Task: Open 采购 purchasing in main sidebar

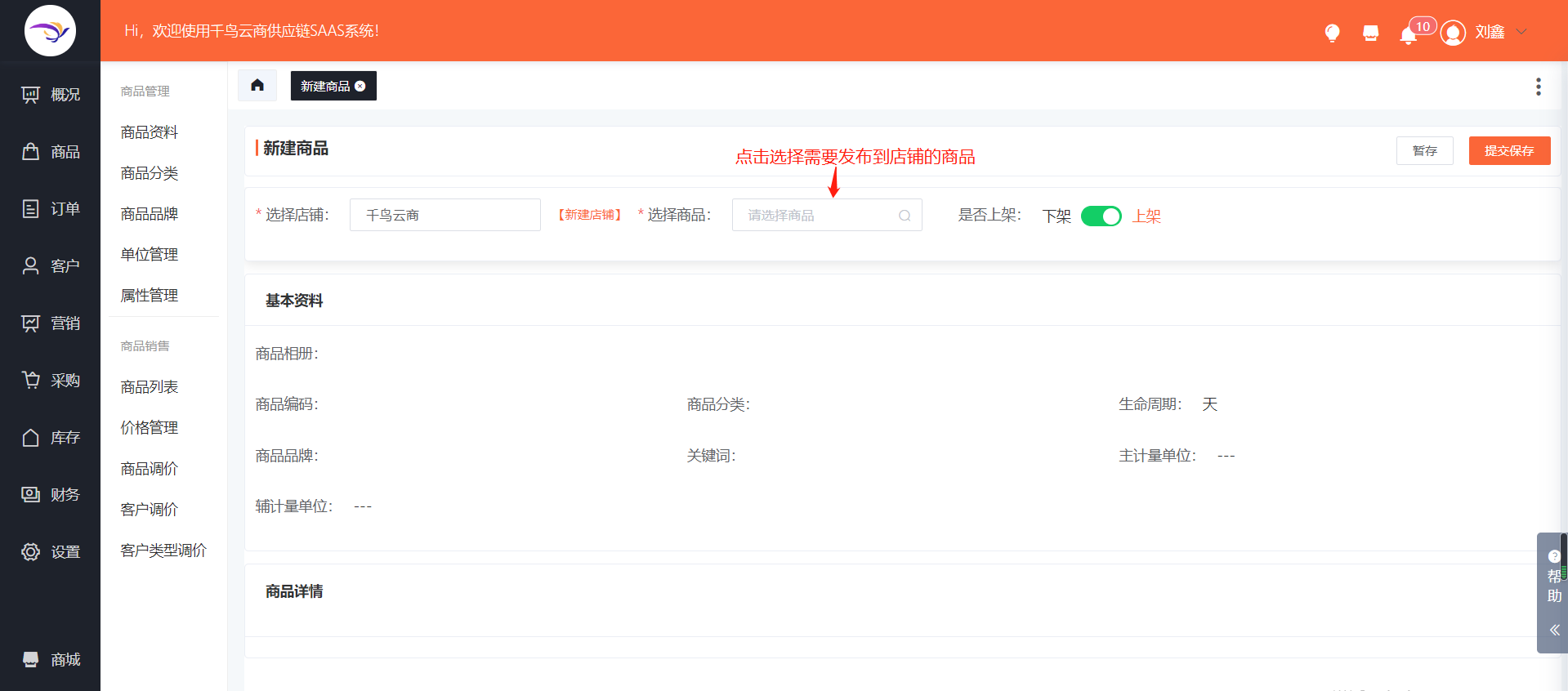Action: click(x=50, y=381)
